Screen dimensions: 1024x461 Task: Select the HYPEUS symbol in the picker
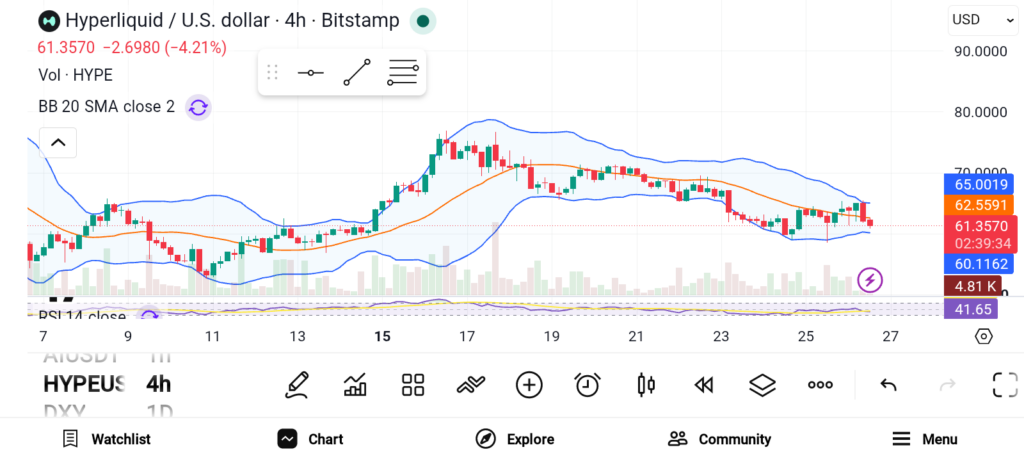(x=84, y=384)
